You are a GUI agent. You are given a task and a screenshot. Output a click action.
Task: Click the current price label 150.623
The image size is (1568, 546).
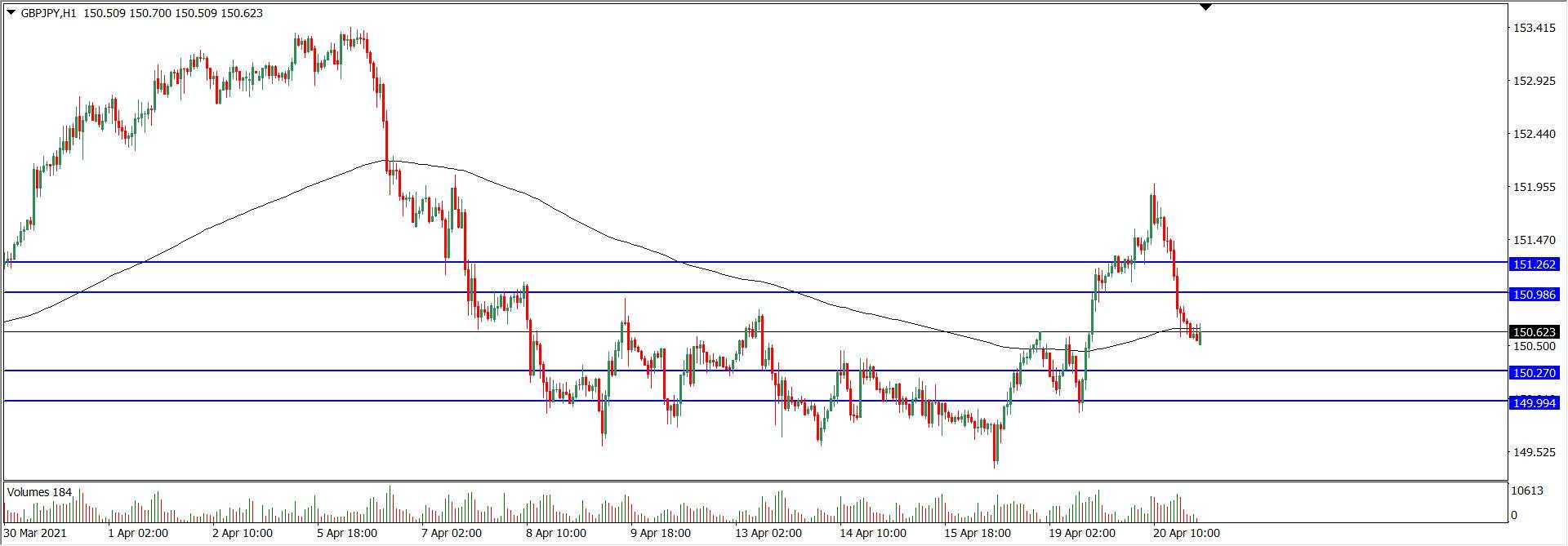tap(1535, 332)
